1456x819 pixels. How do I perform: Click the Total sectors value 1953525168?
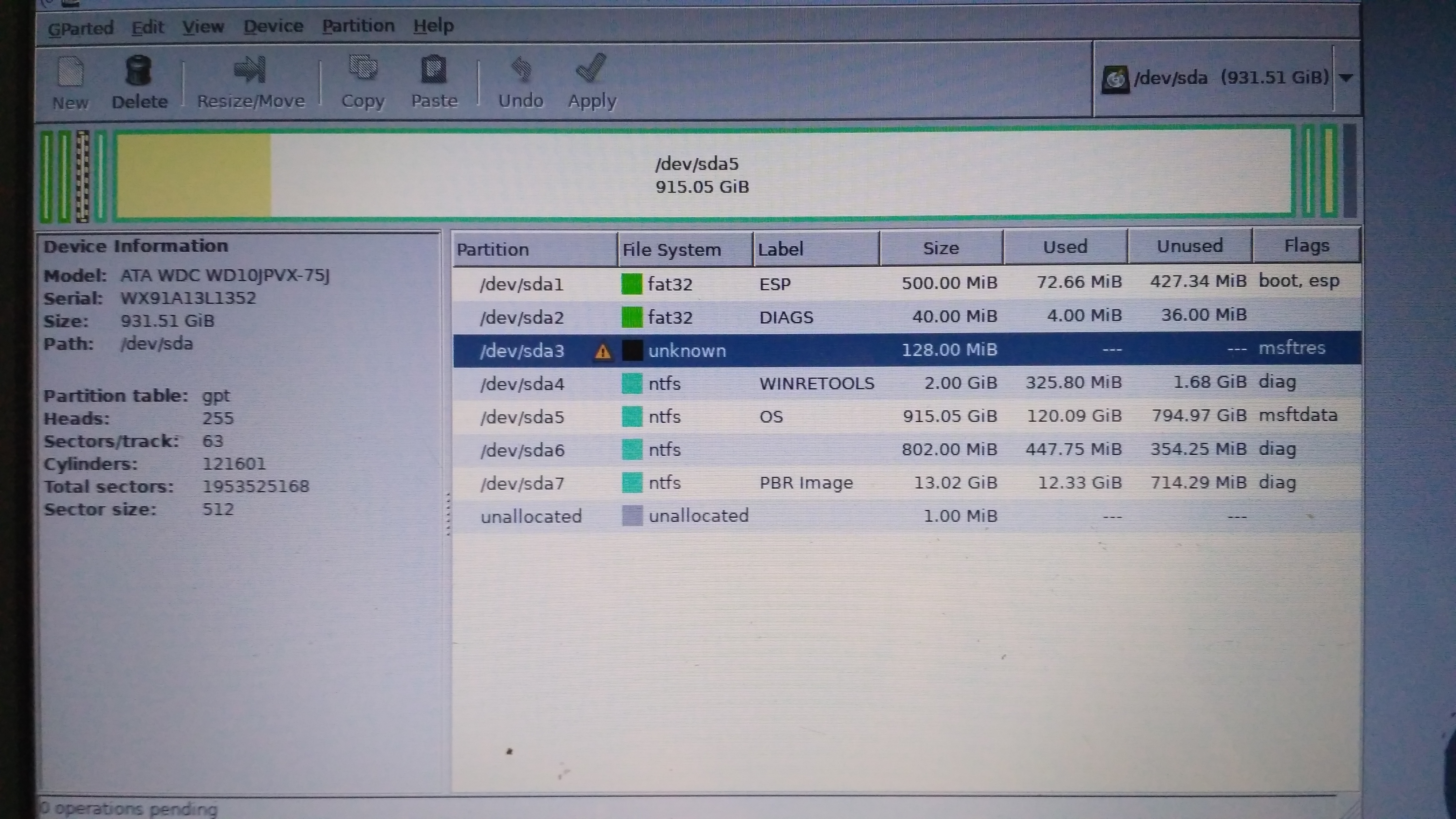255,486
